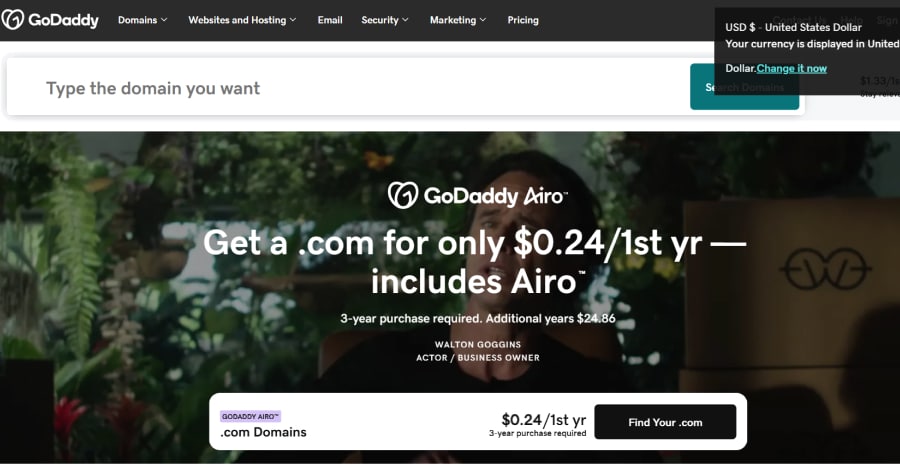Click the Find Your .com button
Image resolution: width=900 pixels, height=471 pixels.
(665, 422)
